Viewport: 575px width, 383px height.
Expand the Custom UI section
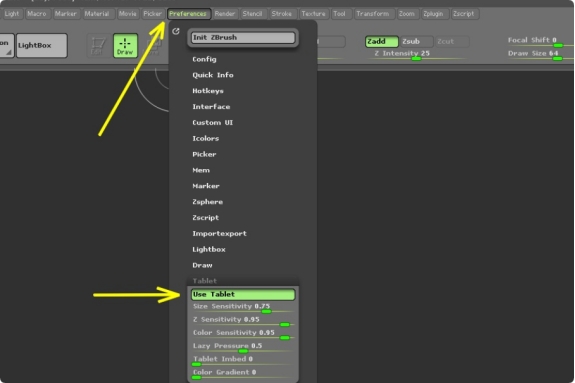tap(212, 122)
